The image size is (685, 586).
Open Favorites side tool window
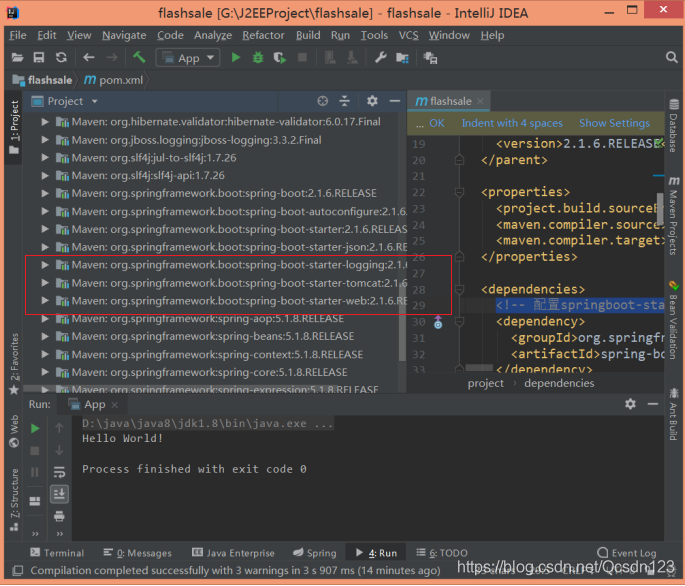point(14,364)
